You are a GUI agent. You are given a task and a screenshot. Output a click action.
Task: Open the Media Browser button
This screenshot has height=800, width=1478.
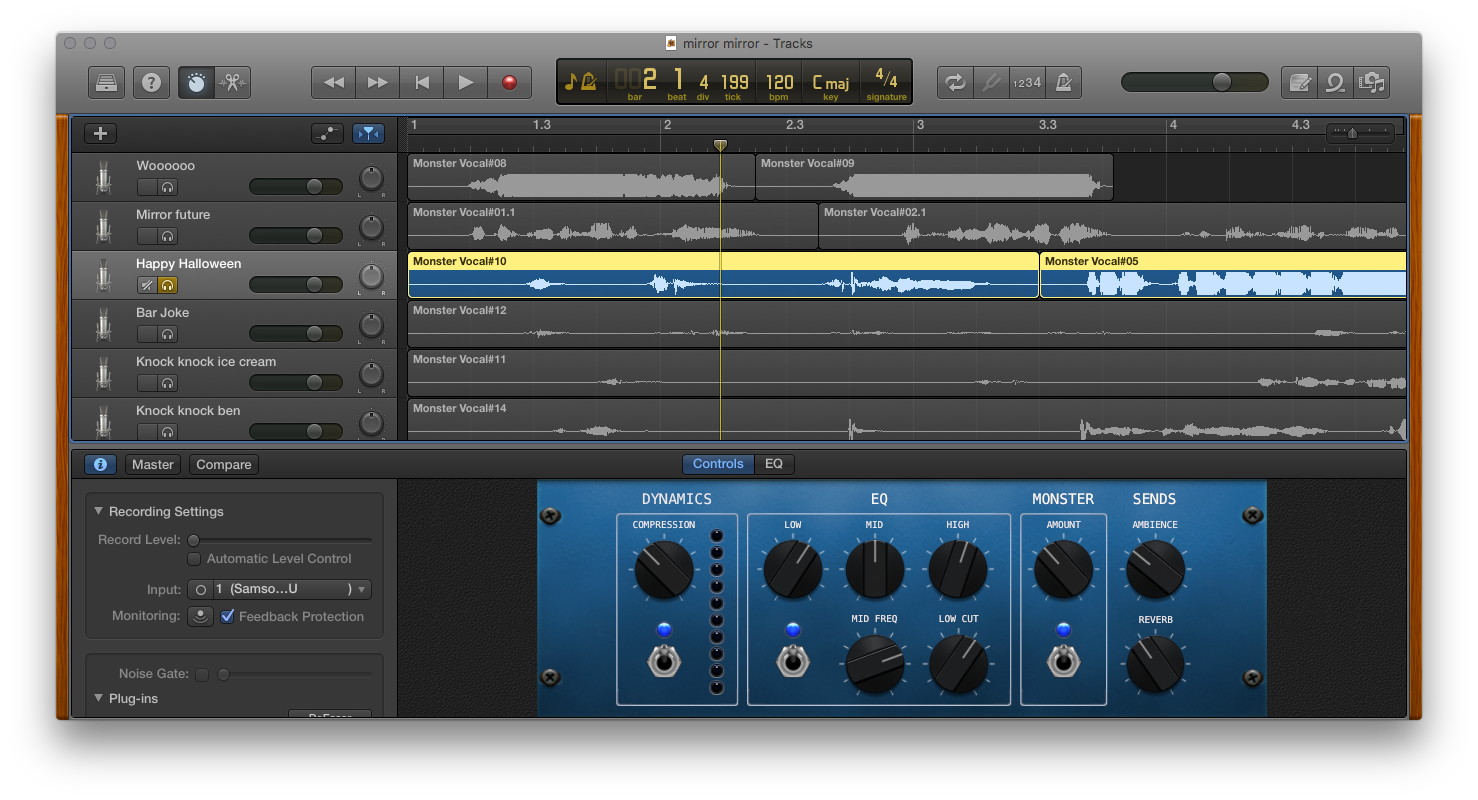[1372, 82]
